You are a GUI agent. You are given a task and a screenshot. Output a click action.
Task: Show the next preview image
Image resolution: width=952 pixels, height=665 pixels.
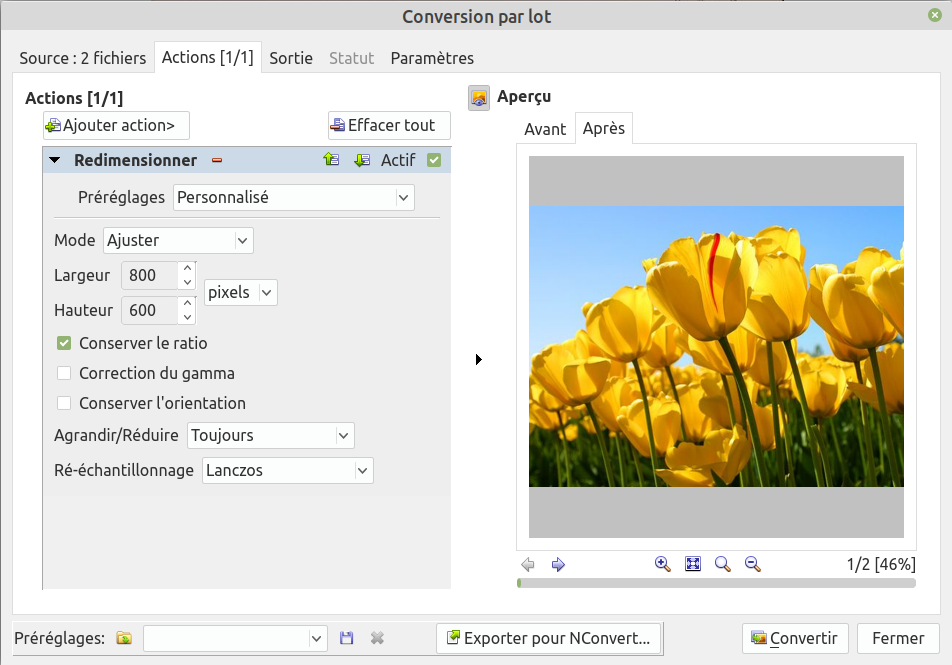(x=558, y=564)
